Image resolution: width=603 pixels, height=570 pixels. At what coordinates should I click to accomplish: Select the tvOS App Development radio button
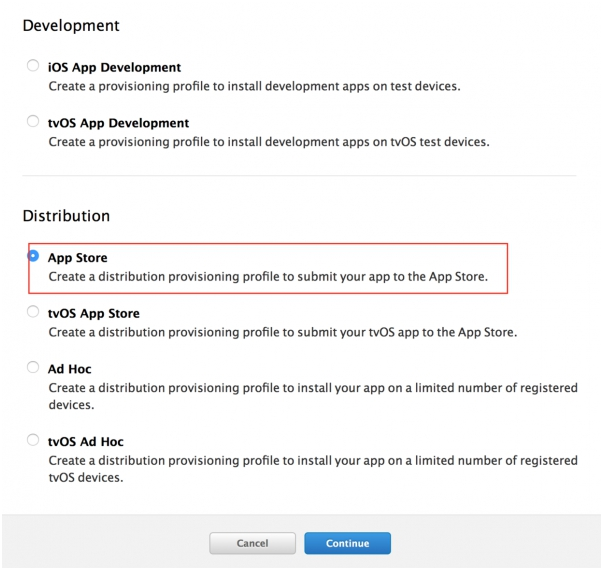(x=34, y=123)
